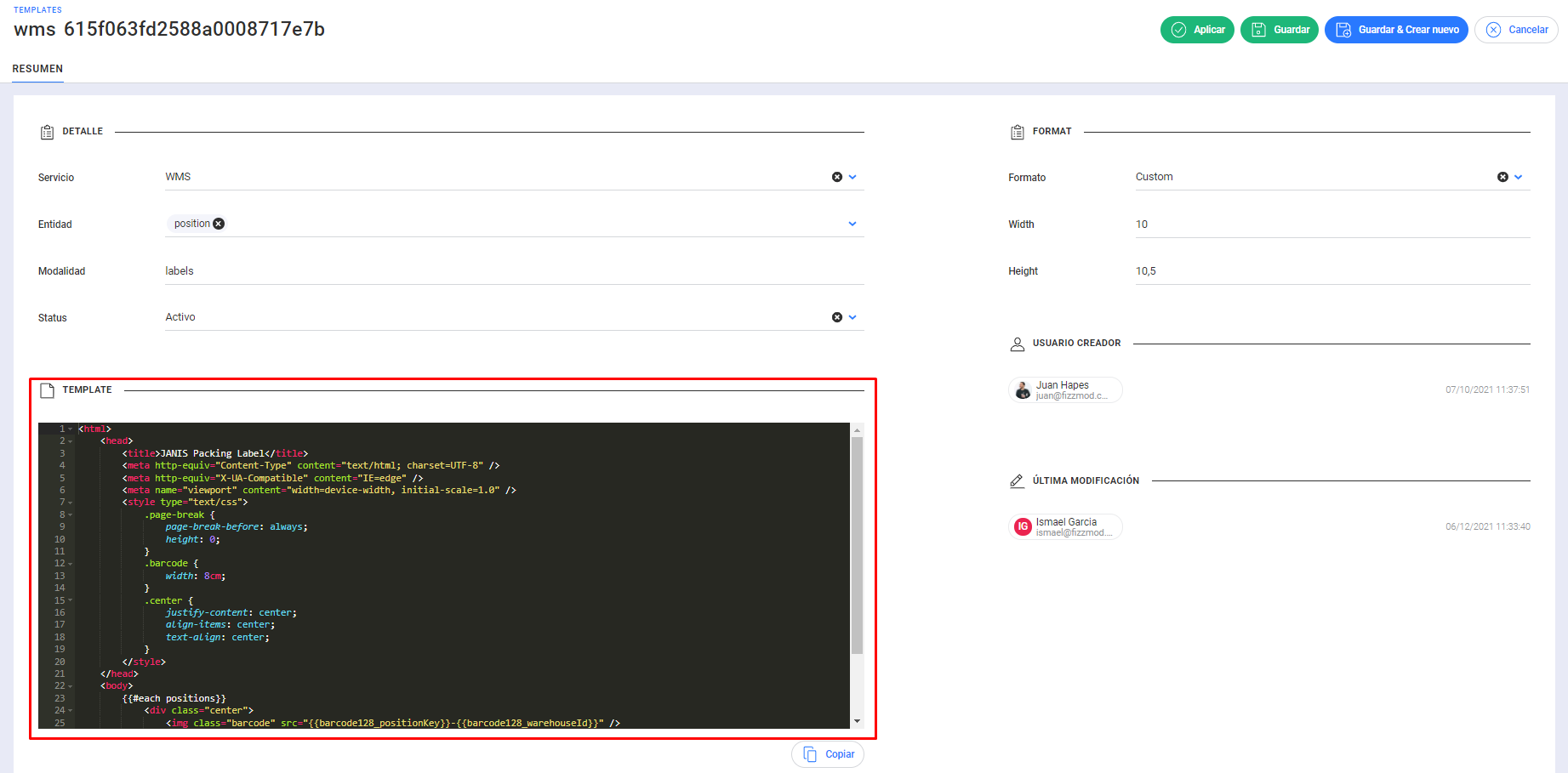Cancel editing with Cancelar button
1568x773 pixels.
click(1516, 30)
